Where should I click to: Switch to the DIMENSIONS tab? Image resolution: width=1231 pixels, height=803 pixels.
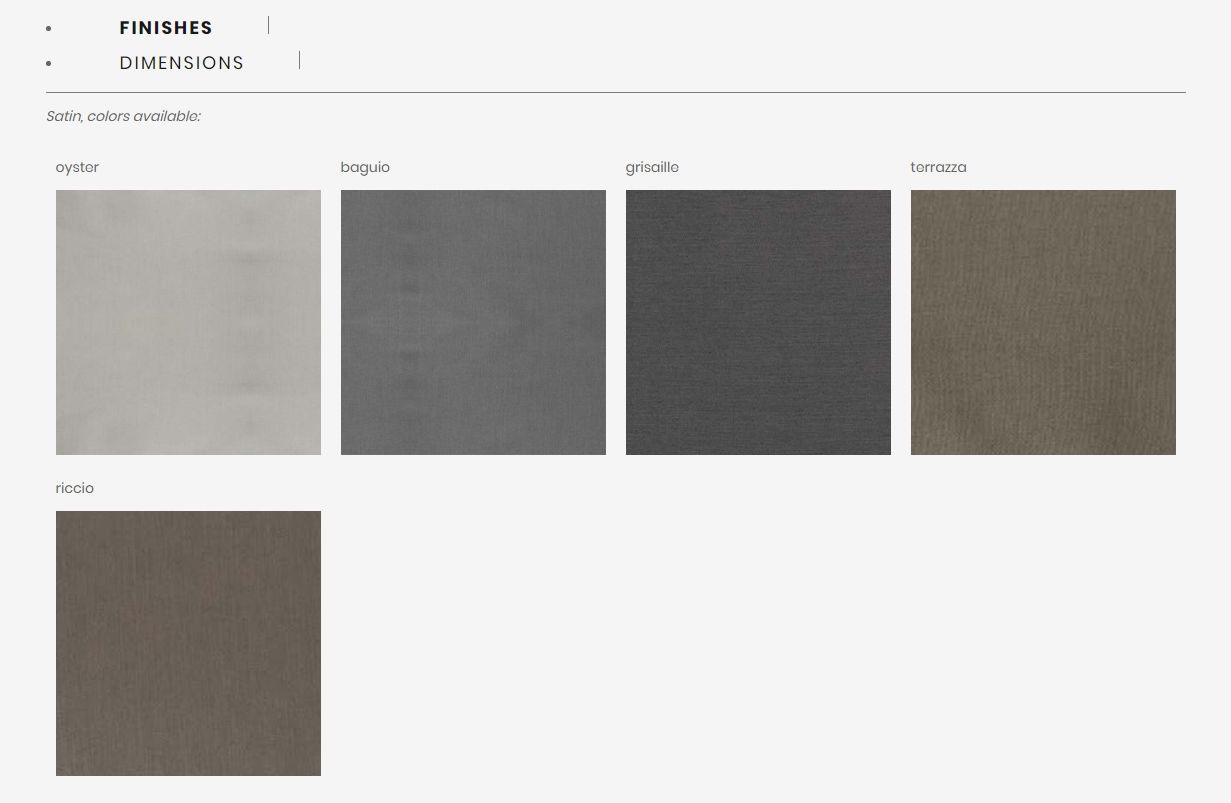(x=181, y=63)
